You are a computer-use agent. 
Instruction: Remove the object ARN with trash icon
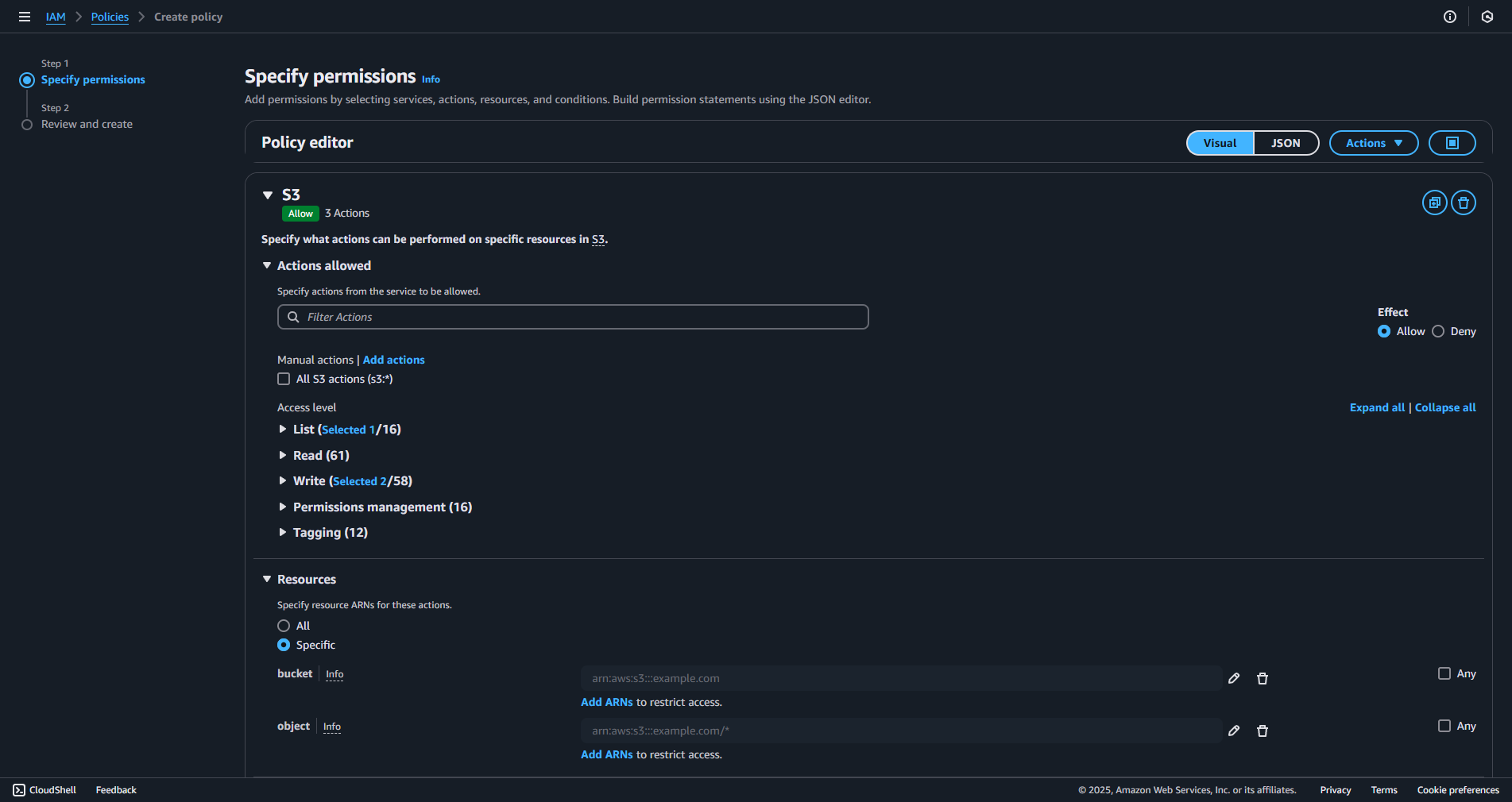click(x=1263, y=731)
